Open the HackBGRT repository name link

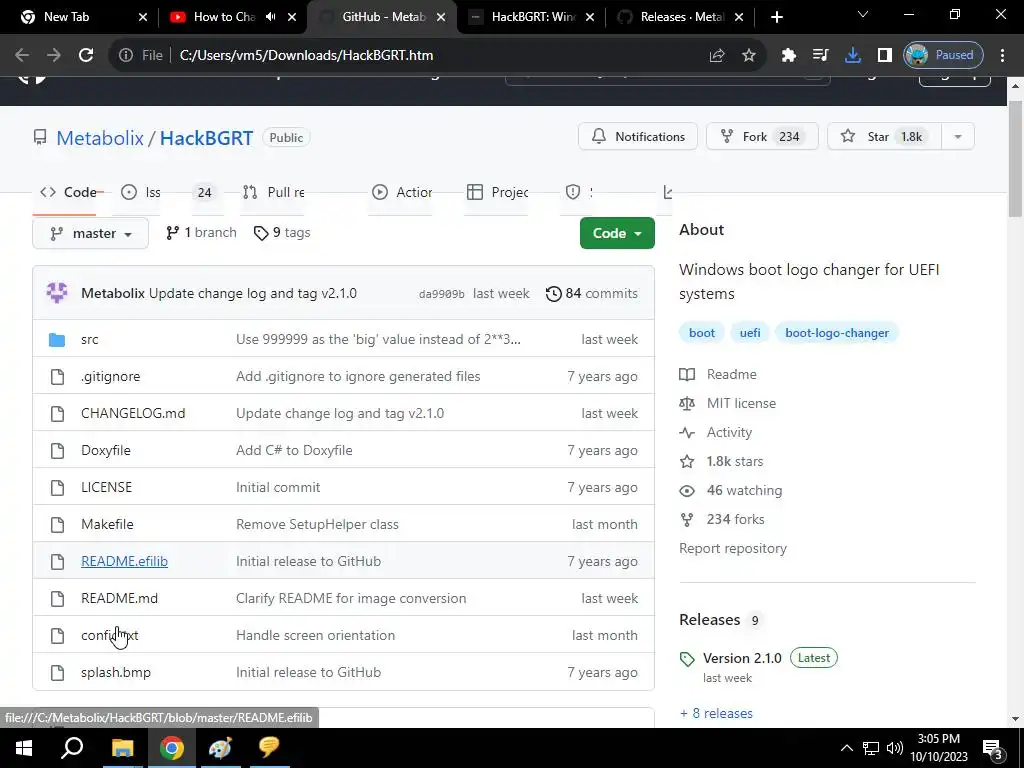206,138
